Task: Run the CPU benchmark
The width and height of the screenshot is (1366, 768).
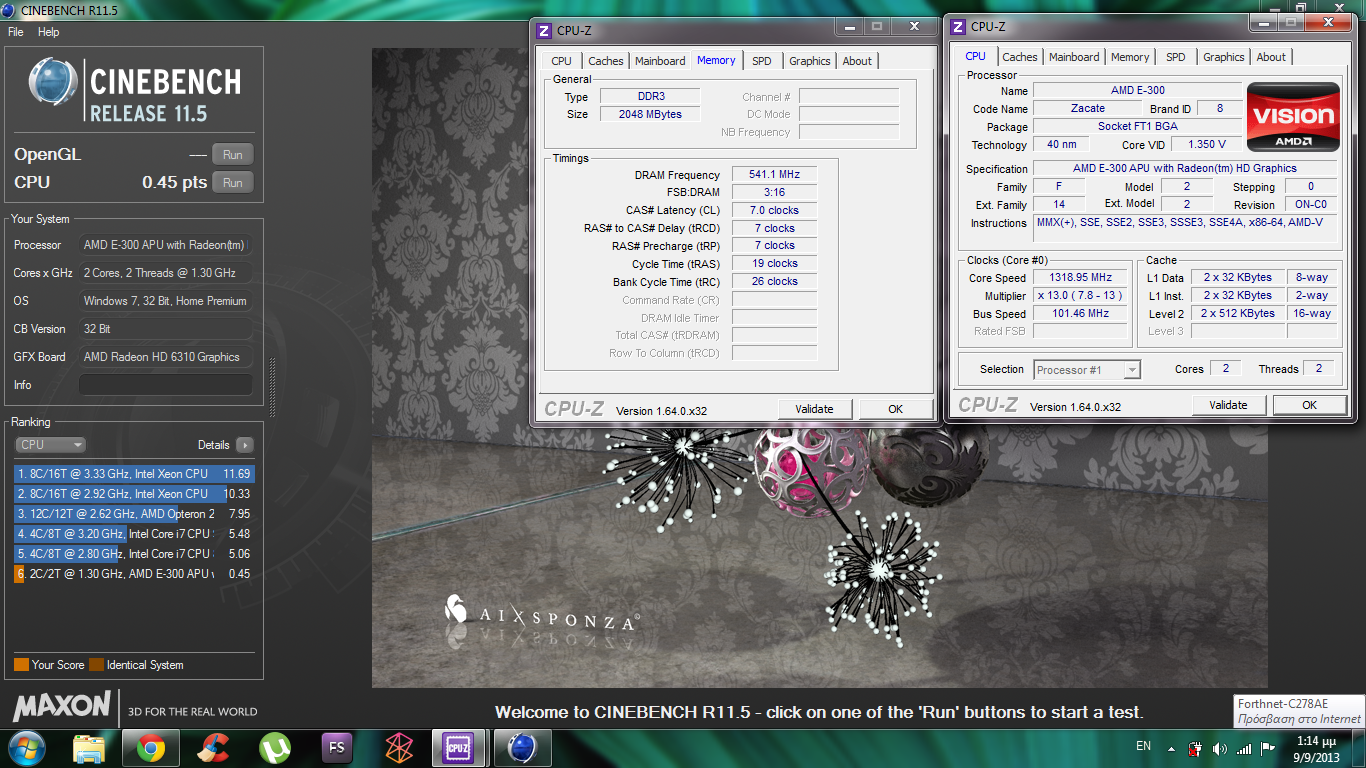Action: click(233, 183)
